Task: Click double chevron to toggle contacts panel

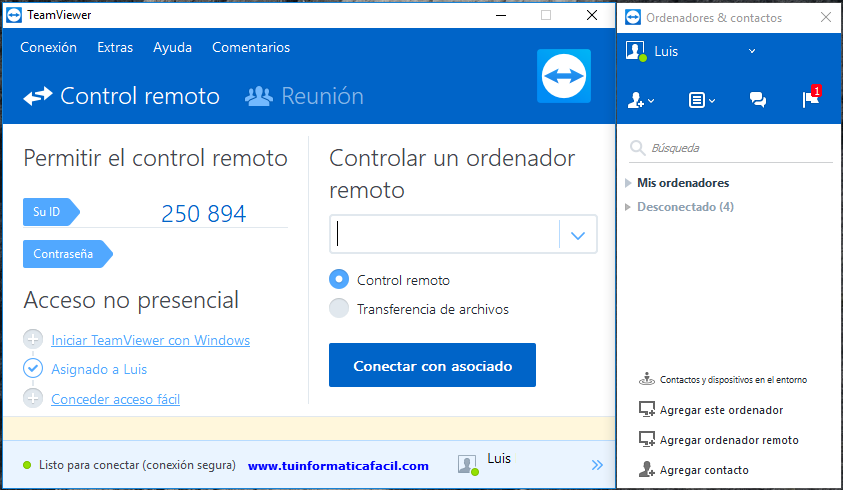Action: click(597, 465)
